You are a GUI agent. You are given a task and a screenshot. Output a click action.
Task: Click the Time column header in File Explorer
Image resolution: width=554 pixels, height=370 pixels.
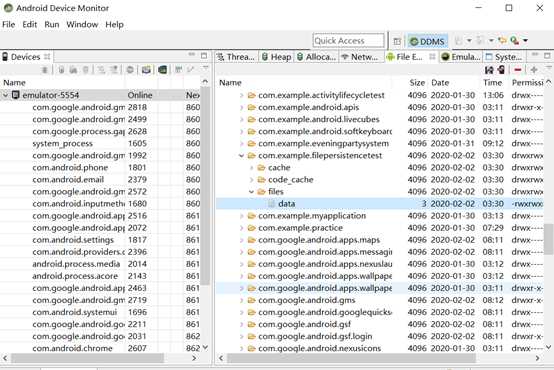493,83
